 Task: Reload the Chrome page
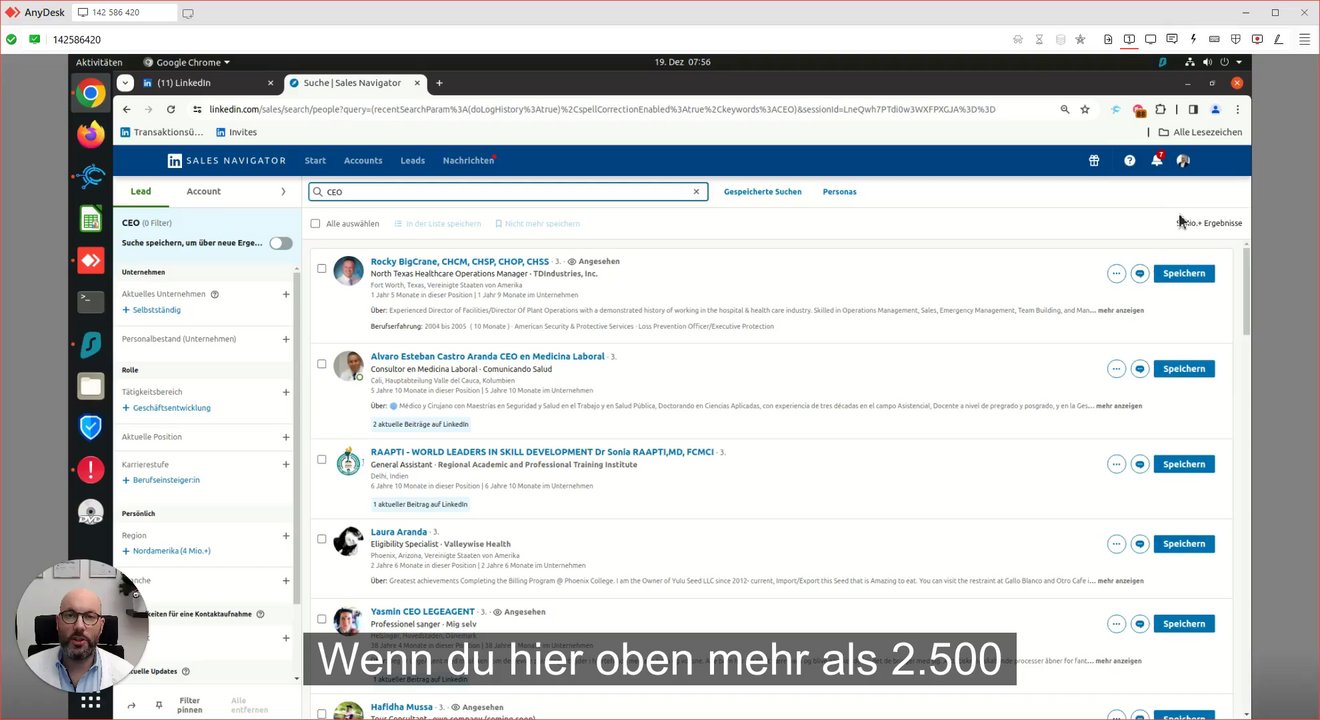point(171,109)
